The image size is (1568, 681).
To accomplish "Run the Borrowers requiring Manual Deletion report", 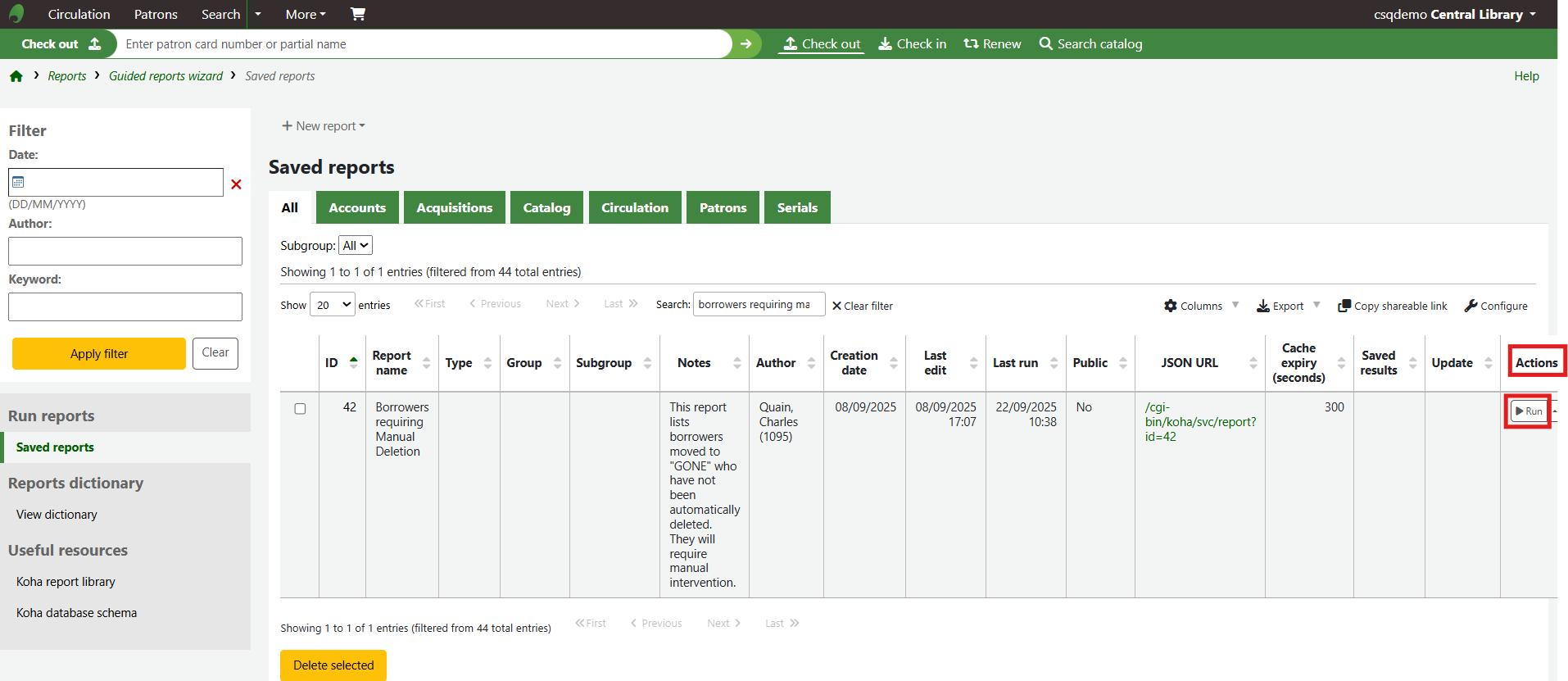I will (1529, 411).
